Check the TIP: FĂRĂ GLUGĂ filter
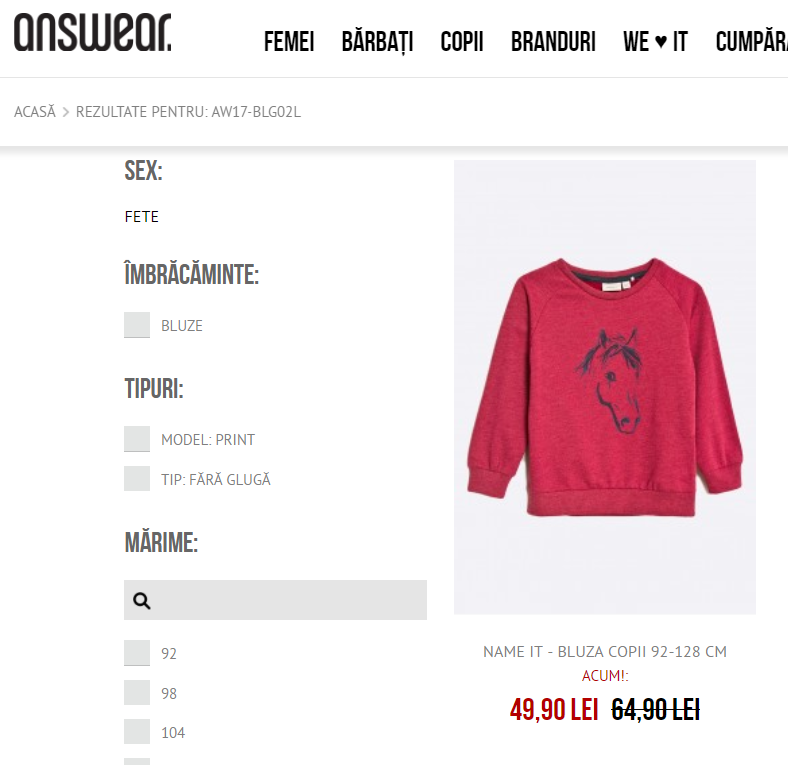The width and height of the screenshot is (788, 765). [x=137, y=479]
